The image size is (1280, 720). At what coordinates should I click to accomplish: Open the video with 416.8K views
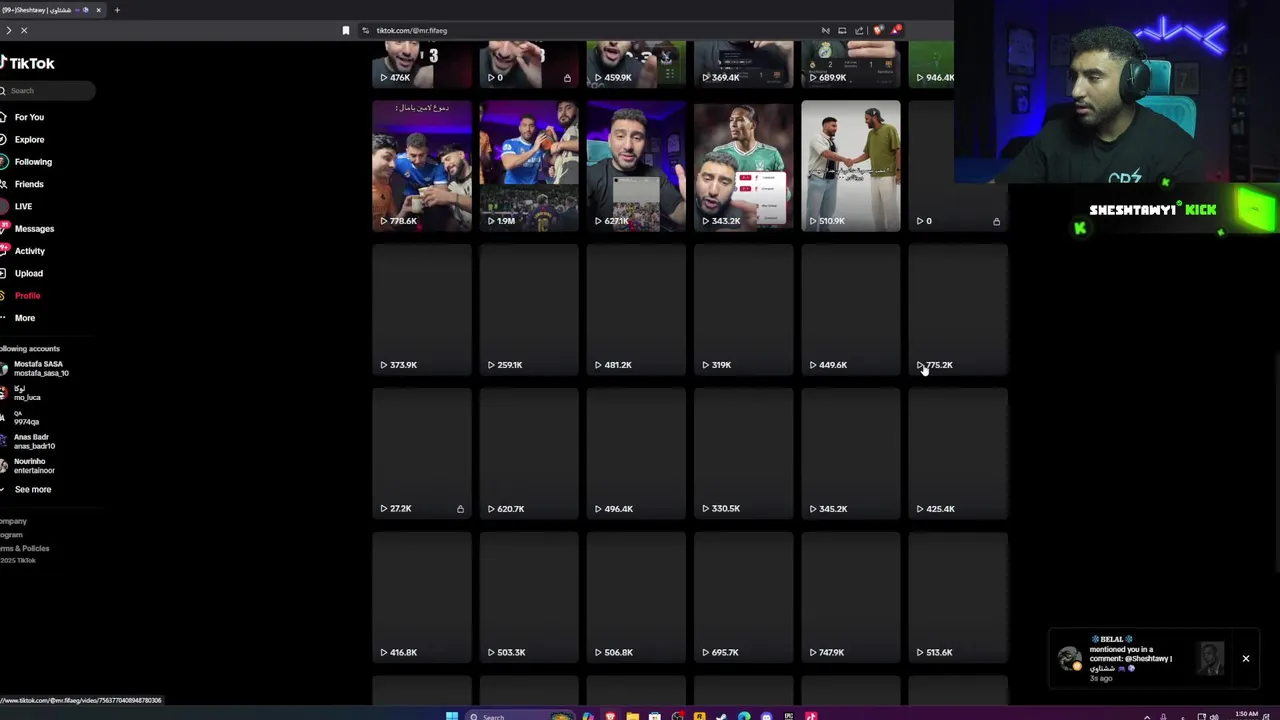422,598
